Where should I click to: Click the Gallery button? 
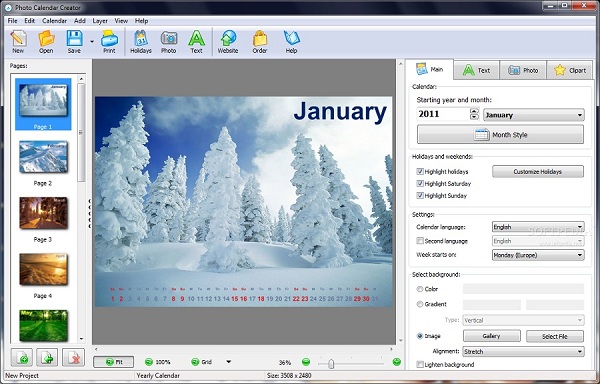click(492, 336)
